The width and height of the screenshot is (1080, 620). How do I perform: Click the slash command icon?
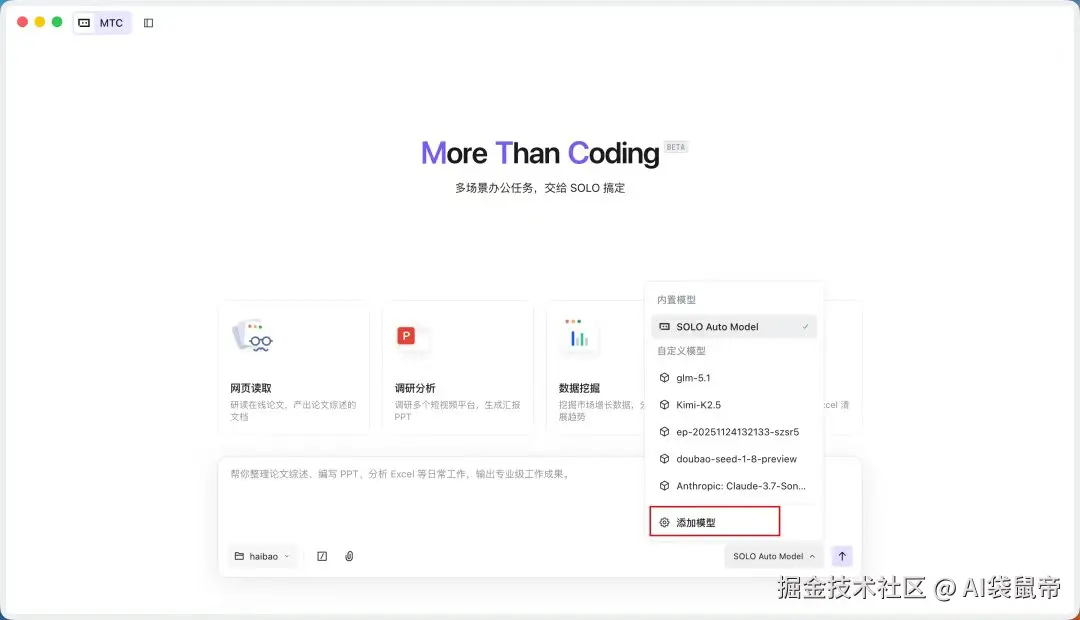[x=322, y=556]
